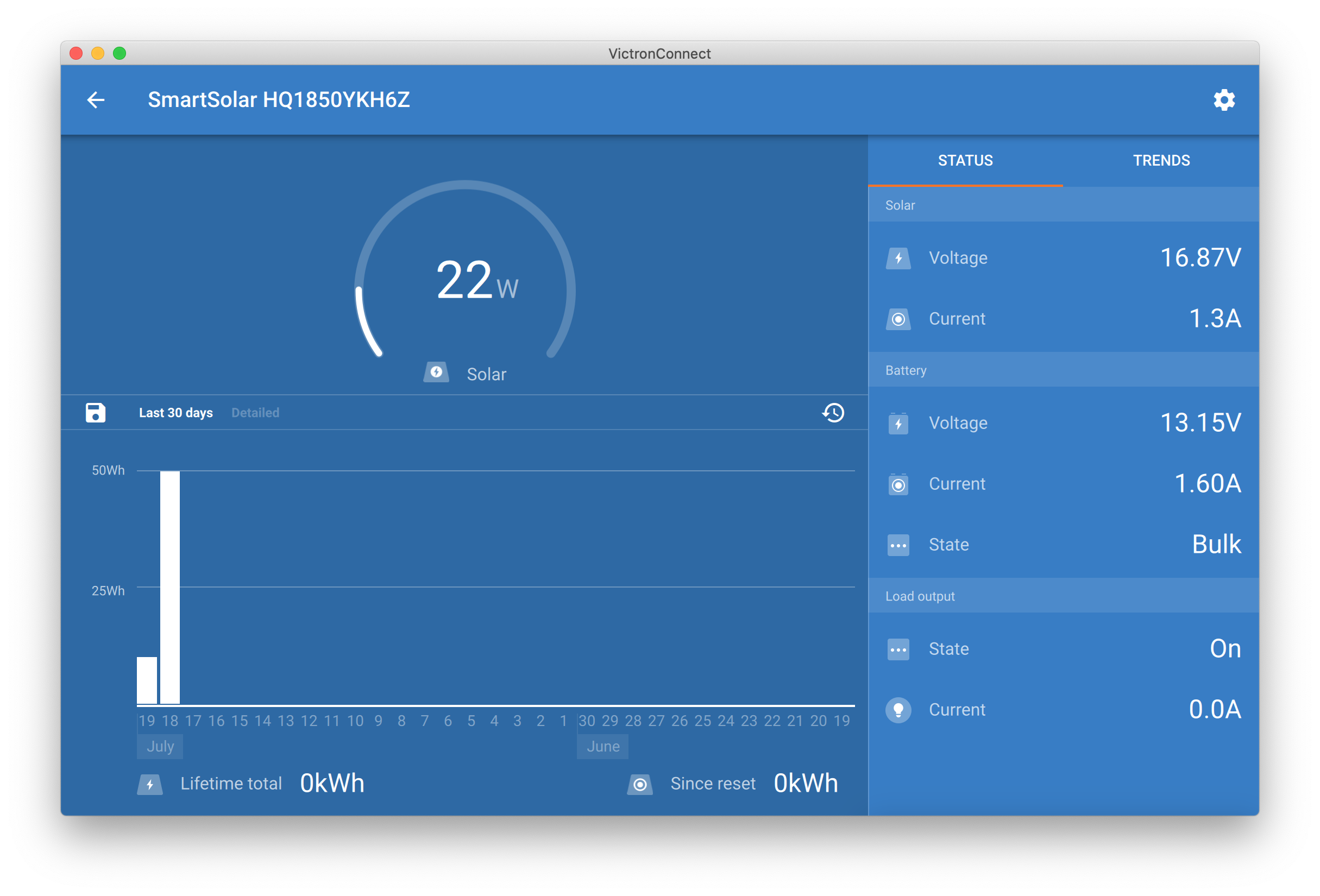Switch to the STATUS tab

tap(965, 161)
